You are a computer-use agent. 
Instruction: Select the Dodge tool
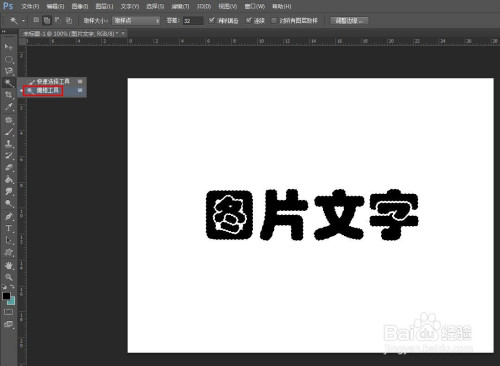9,203
